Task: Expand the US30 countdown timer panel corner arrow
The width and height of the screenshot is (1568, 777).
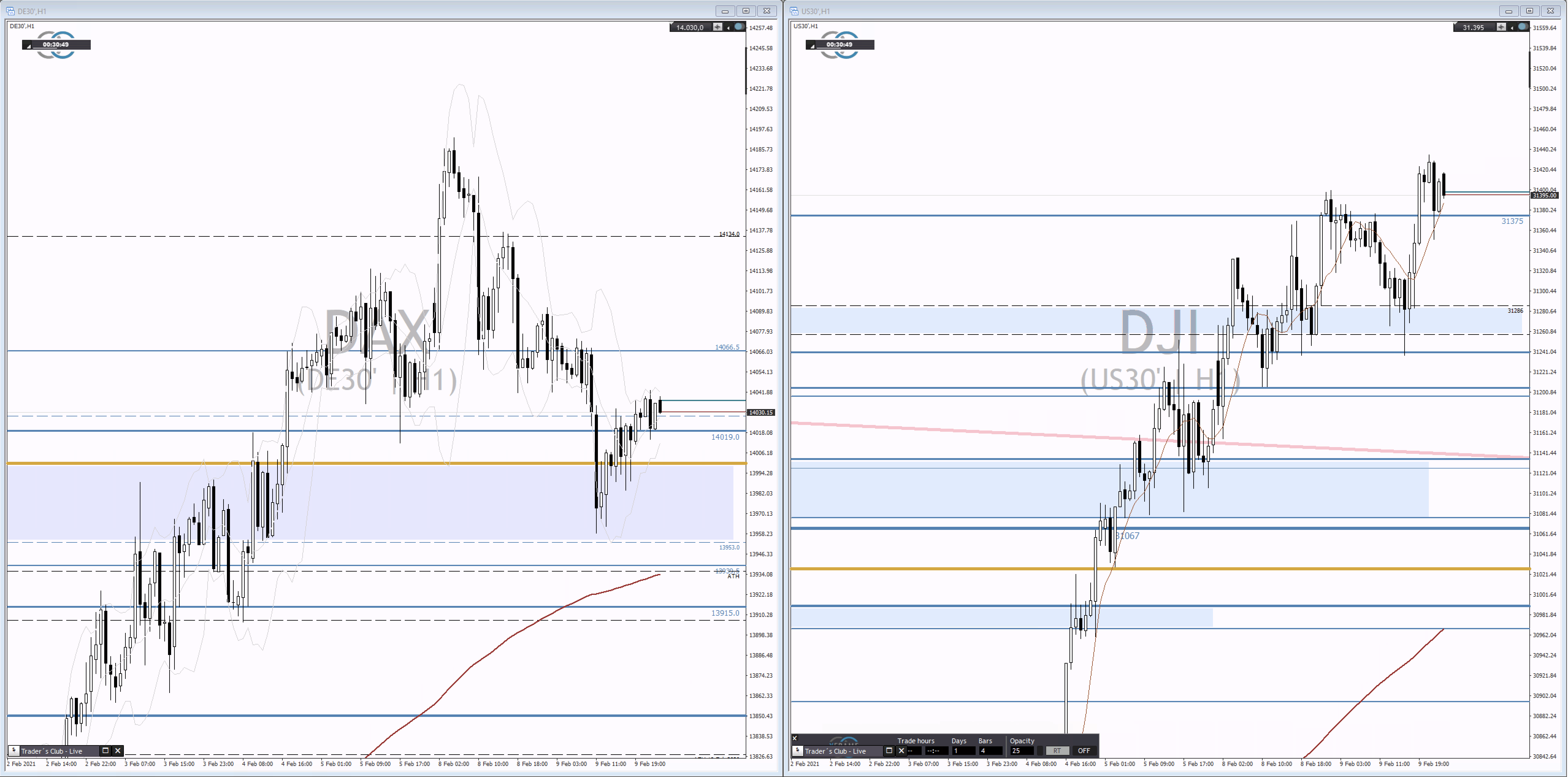Action: tap(812, 46)
